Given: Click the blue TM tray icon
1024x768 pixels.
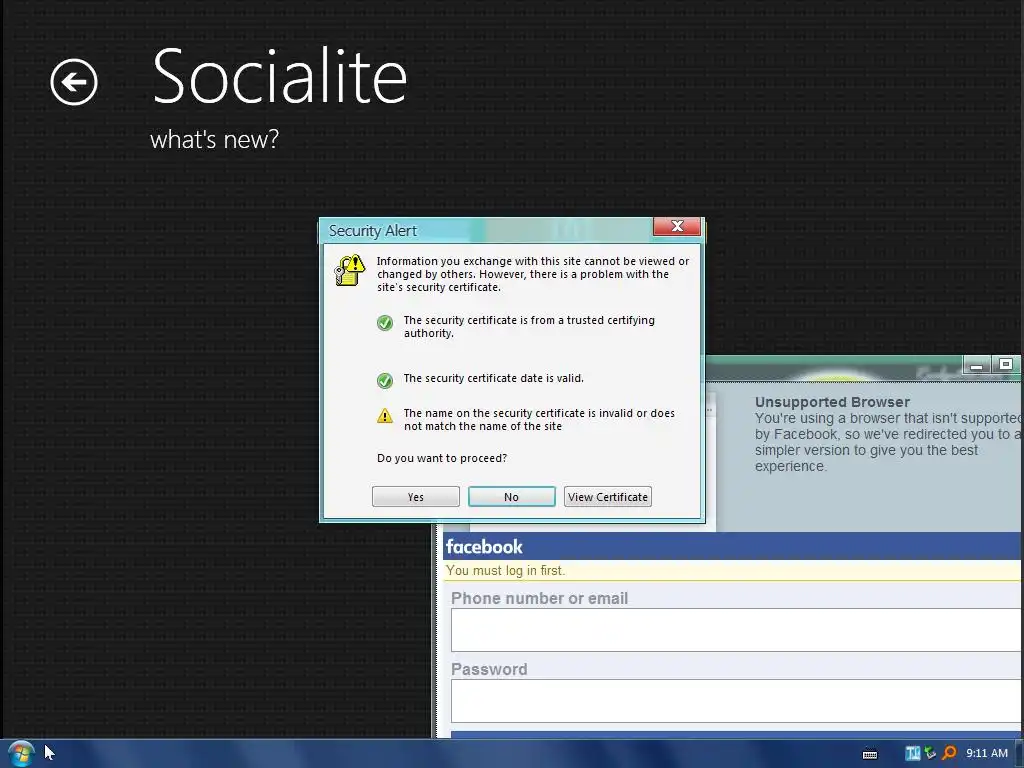Looking at the screenshot, I should click(x=912, y=753).
